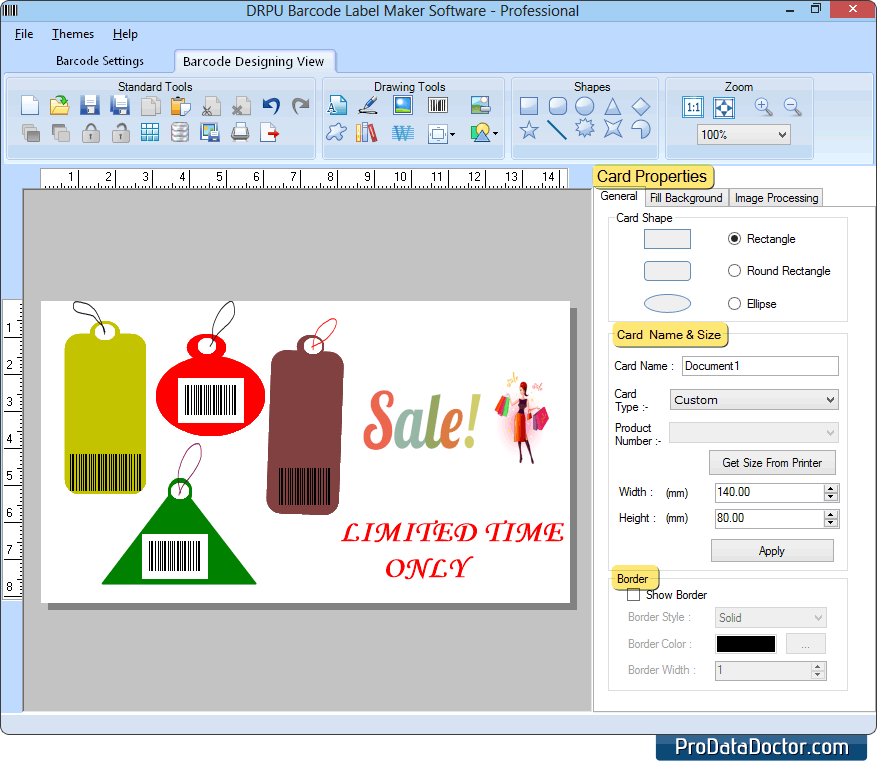
Task: Select the Ellipse card shape option
Action: coord(734,304)
